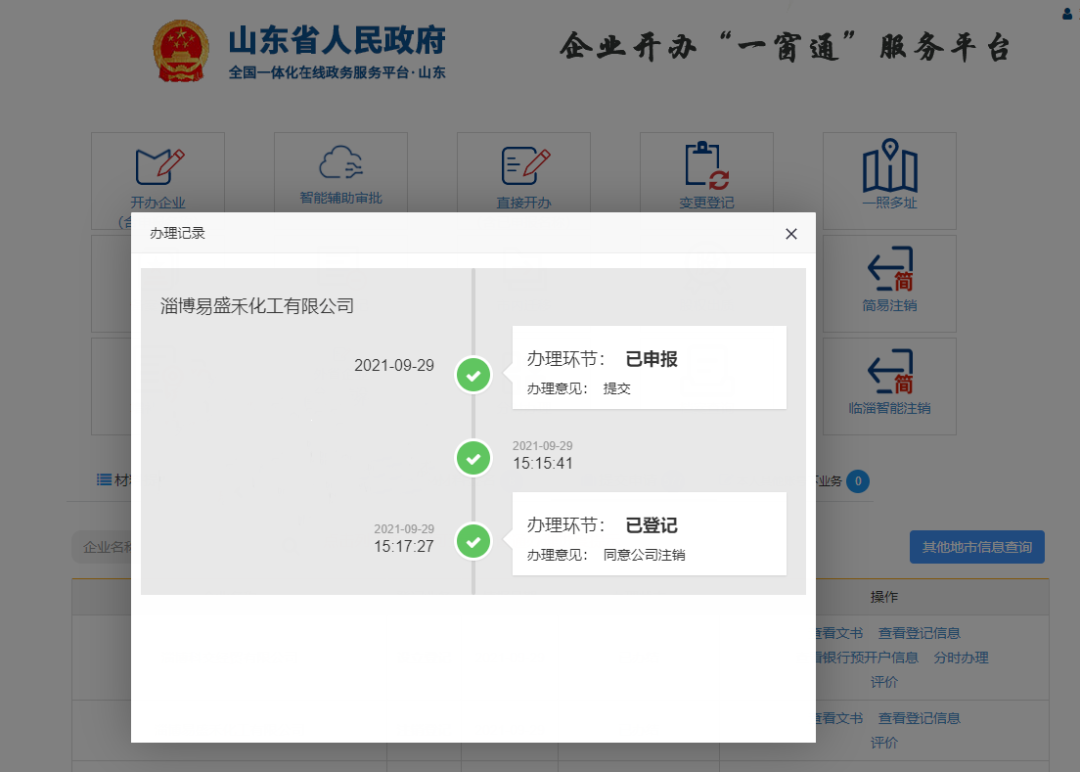
Task: Open the 智能辅助审批 cloud icon
Action: click(341, 164)
